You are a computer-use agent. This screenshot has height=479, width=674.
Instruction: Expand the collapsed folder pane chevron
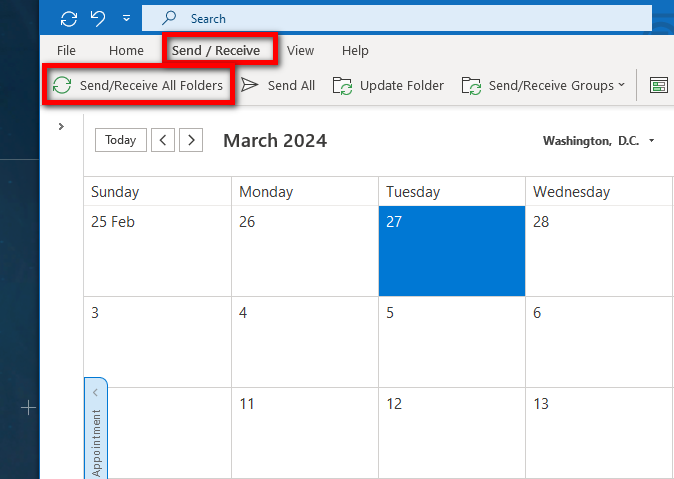click(61, 127)
